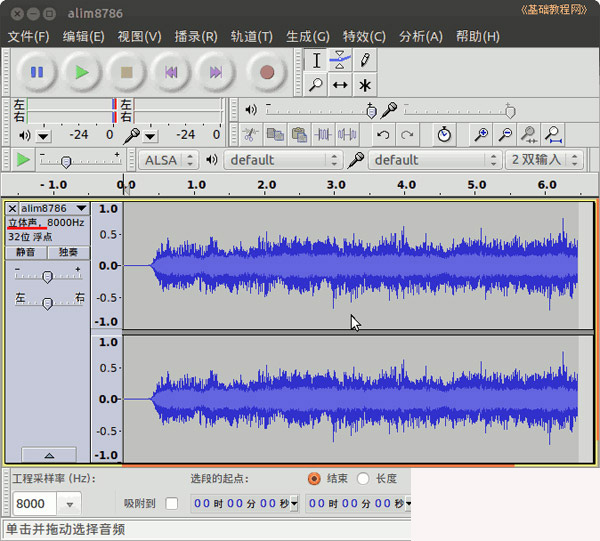Enable the 吸附到 snap checkbox
The image size is (600, 541).
coord(171,503)
